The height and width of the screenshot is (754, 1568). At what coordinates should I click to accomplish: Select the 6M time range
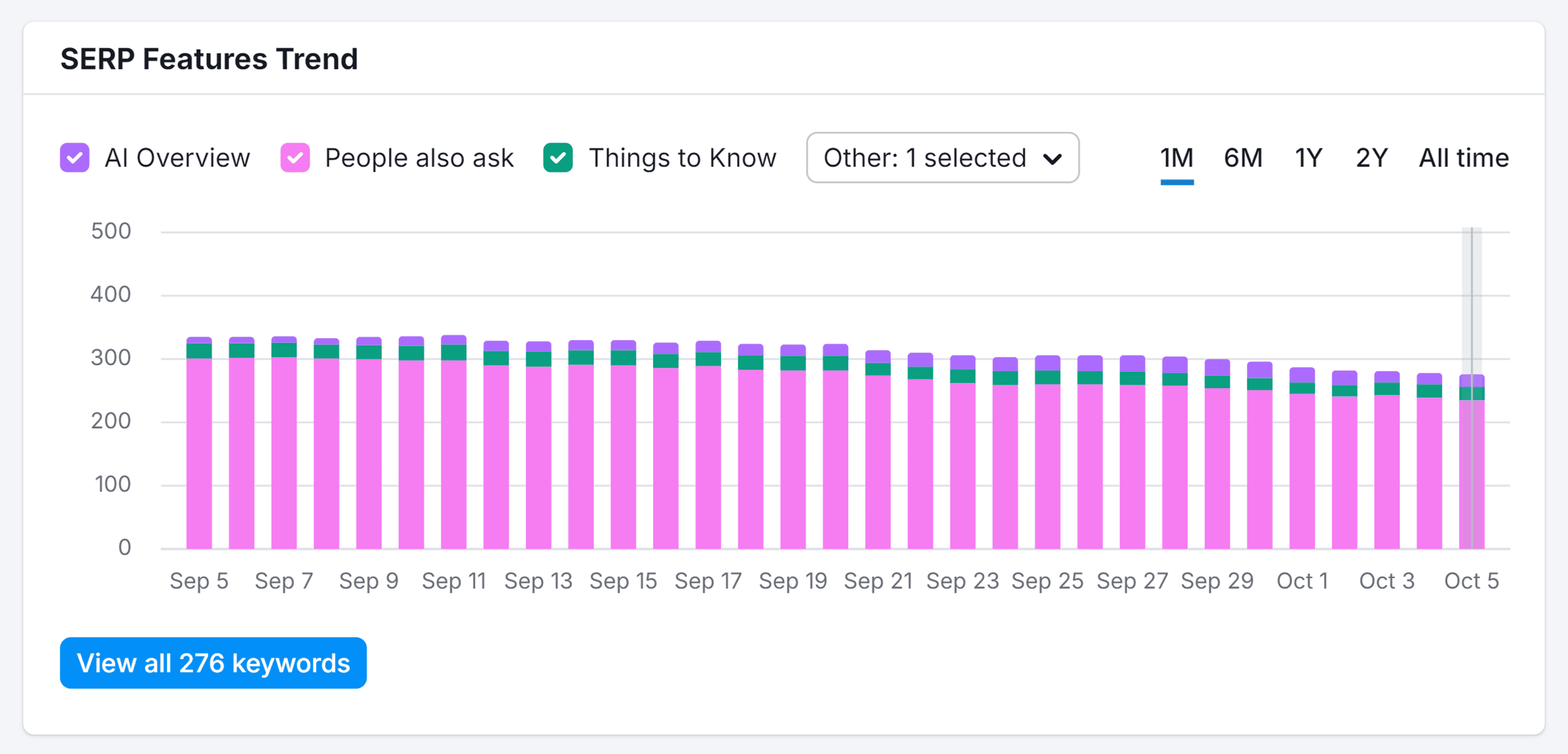tap(1241, 158)
